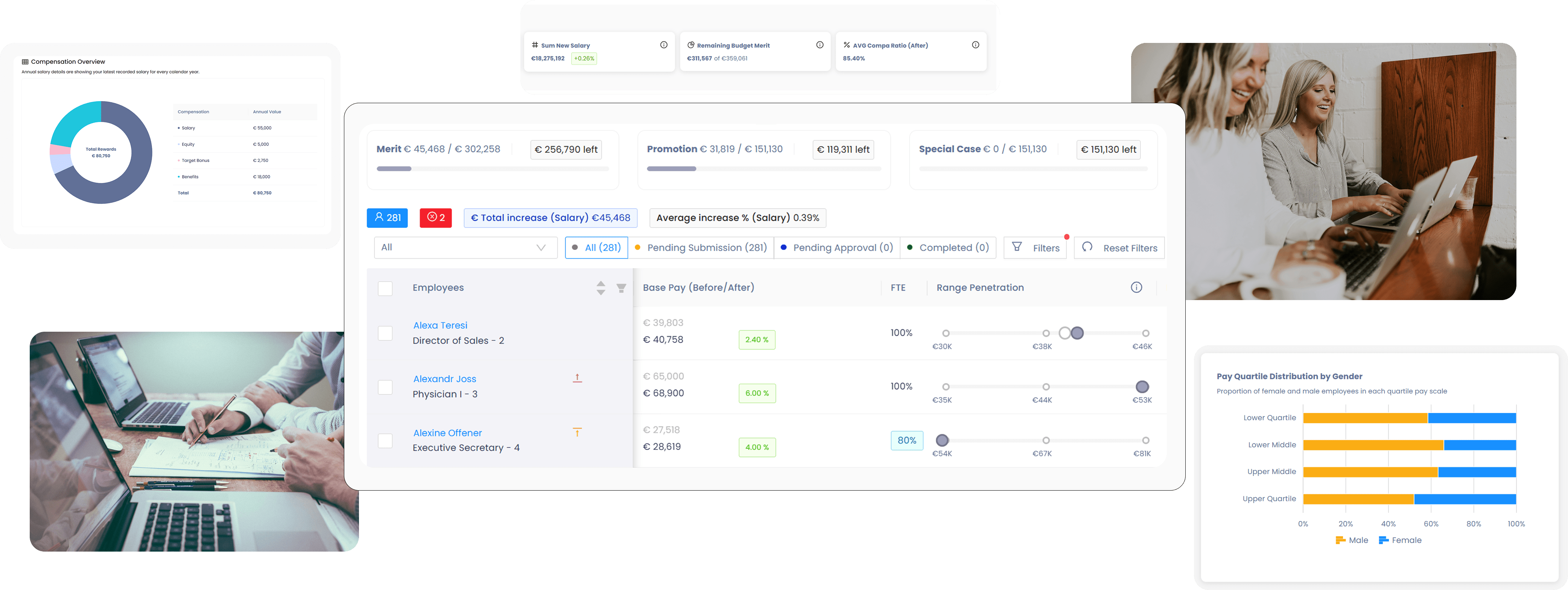Check Alexa Teresi's row checkbox

(x=385, y=333)
